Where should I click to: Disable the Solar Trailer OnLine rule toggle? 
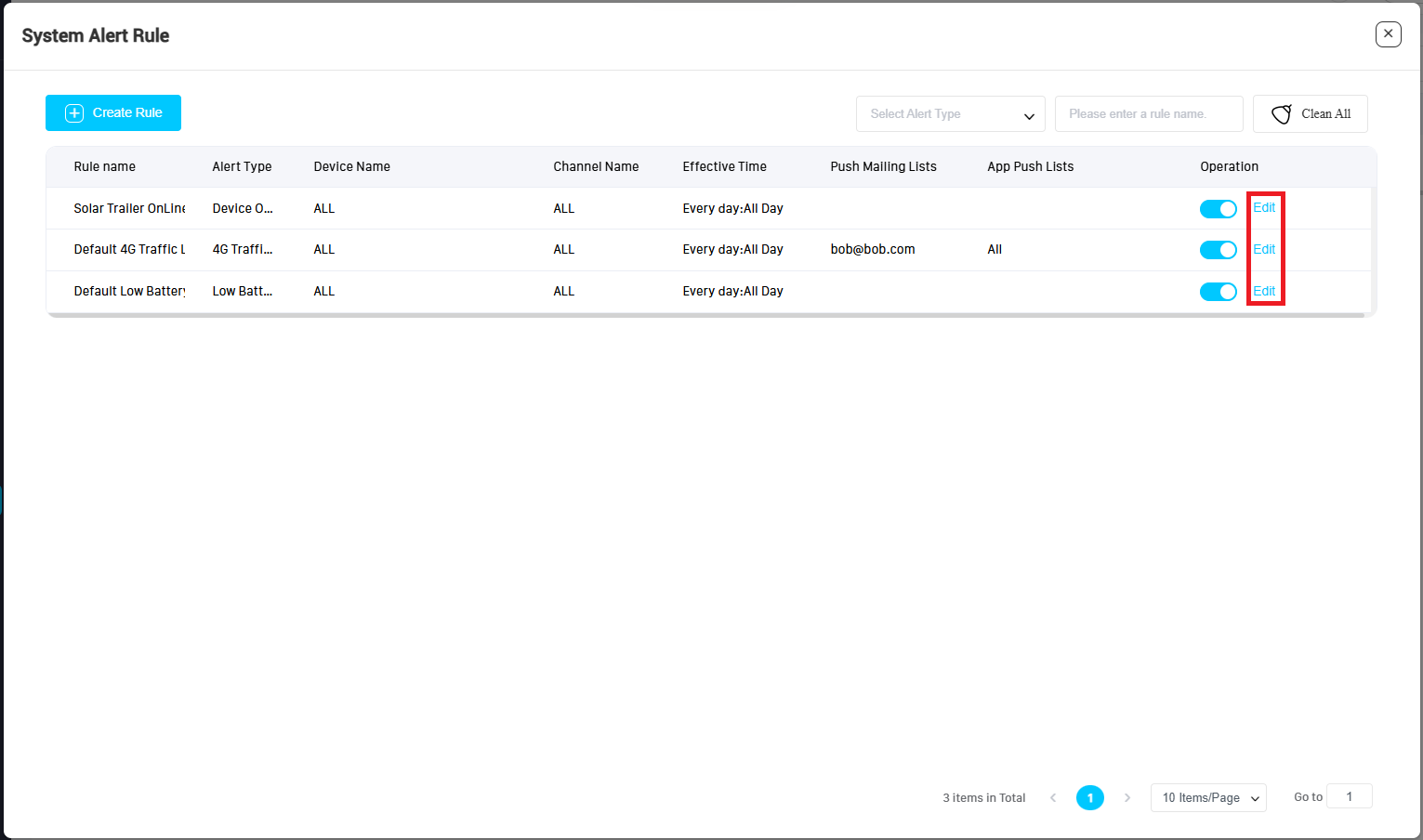(x=1218, y=209)
